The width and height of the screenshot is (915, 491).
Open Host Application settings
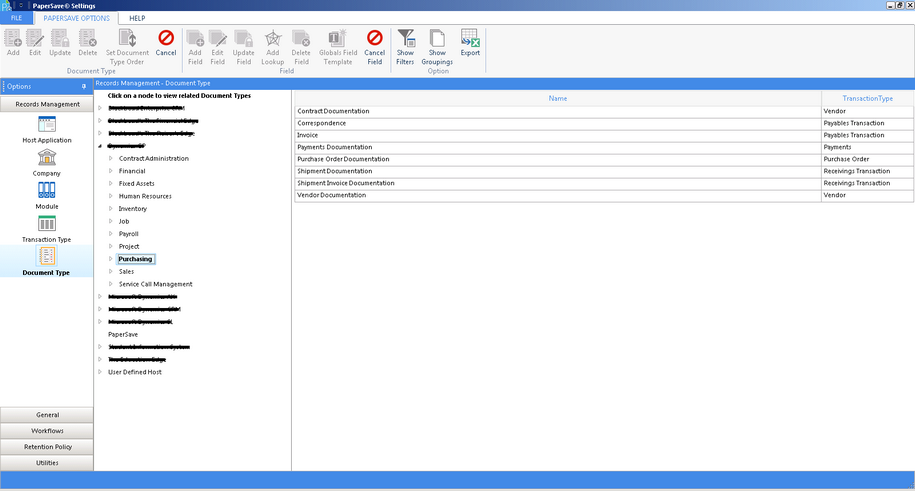click(47, 130)
